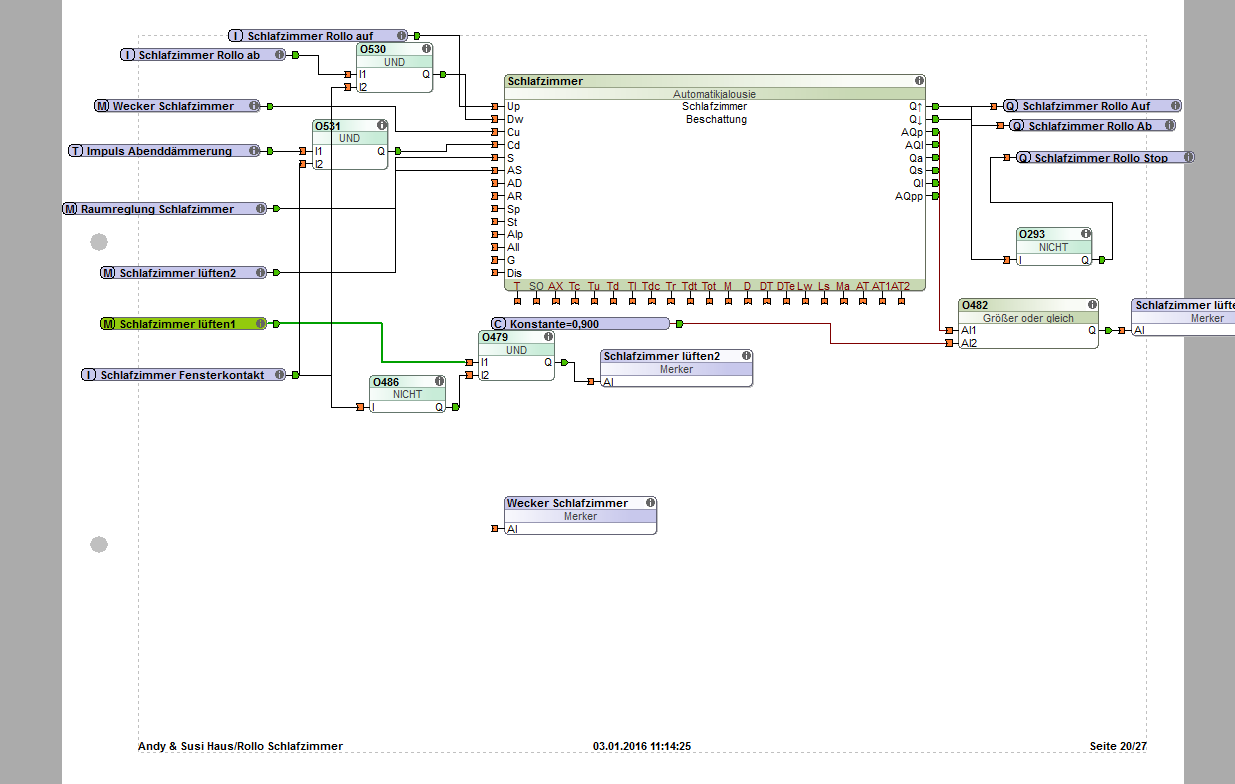The height and width of the screenshot is (784, 1235).
Task: Click the Q output of block O486
Action: pos(455,407)
